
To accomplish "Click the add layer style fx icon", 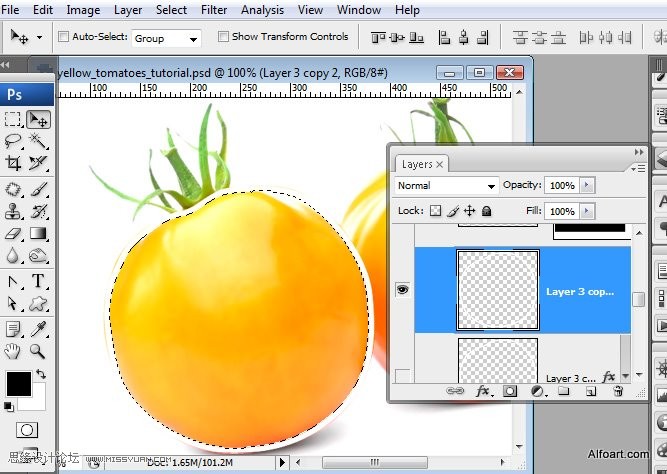I will (x=484, y=392).
